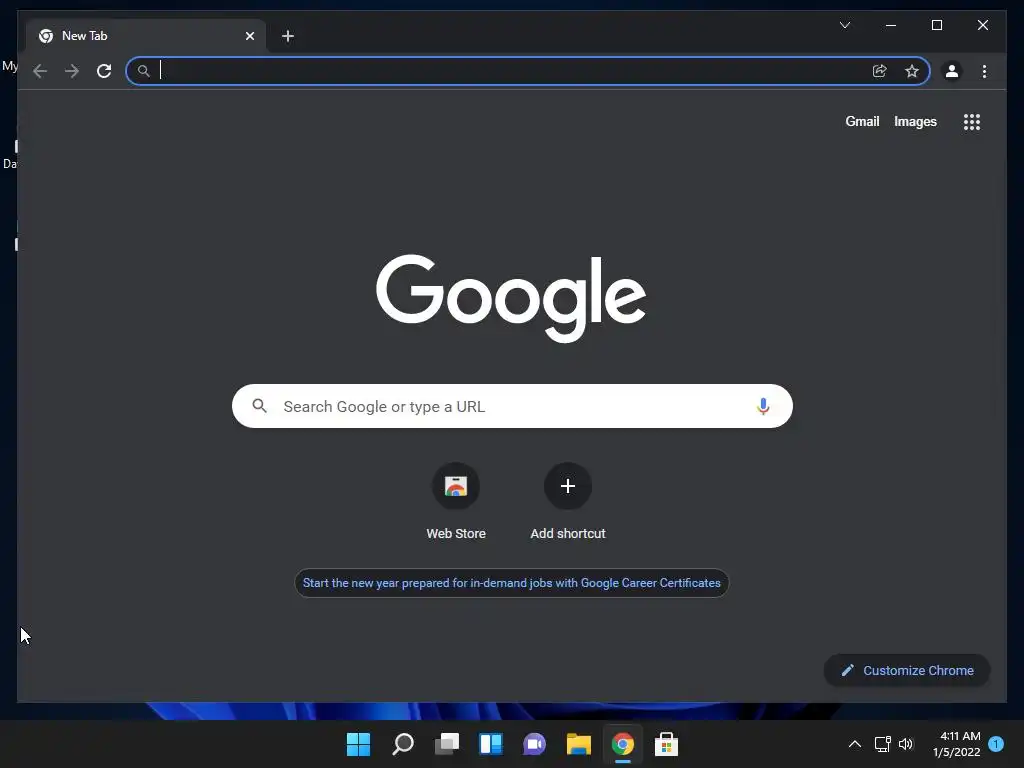Viewport: 1024px width, 768px height.
Task: Select the New Tab tab
Action: pyautogui.click(x=145, y=36)
